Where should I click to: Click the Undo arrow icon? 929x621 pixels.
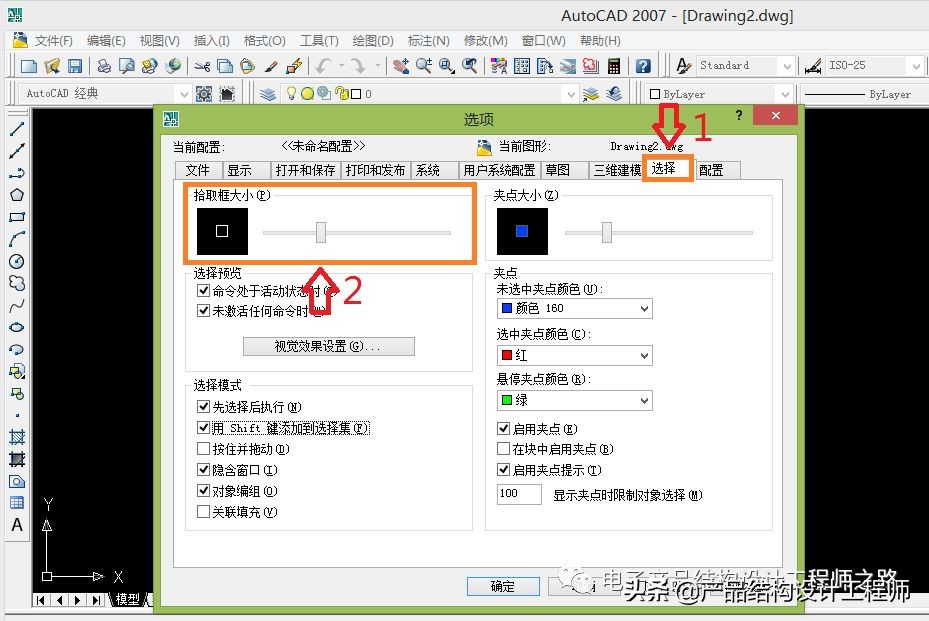[x=323, y=66]
